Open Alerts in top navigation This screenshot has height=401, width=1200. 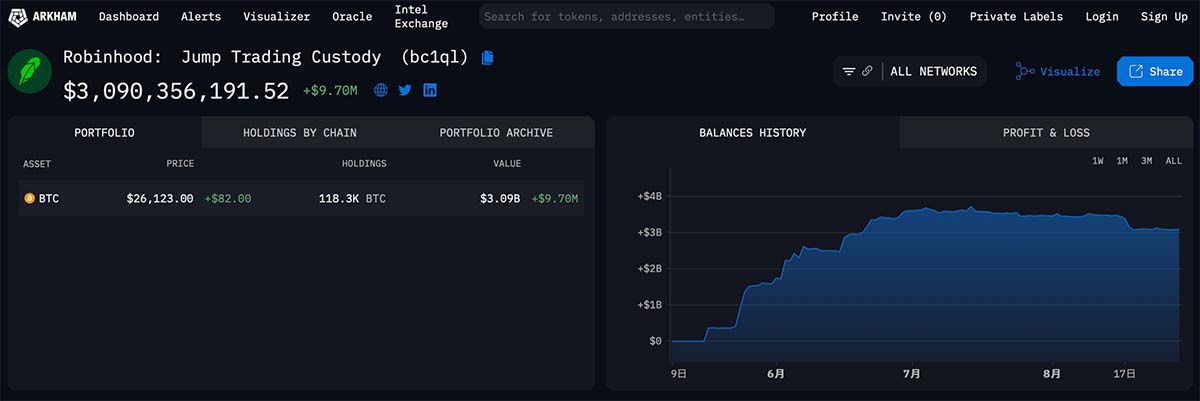coord(201,17)
